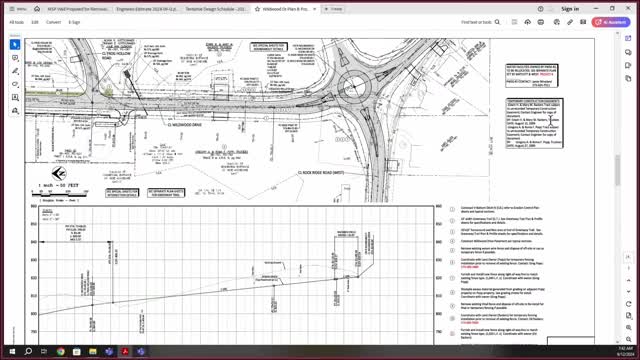Open the Acrobat Home view

click(x=37, y=9)
